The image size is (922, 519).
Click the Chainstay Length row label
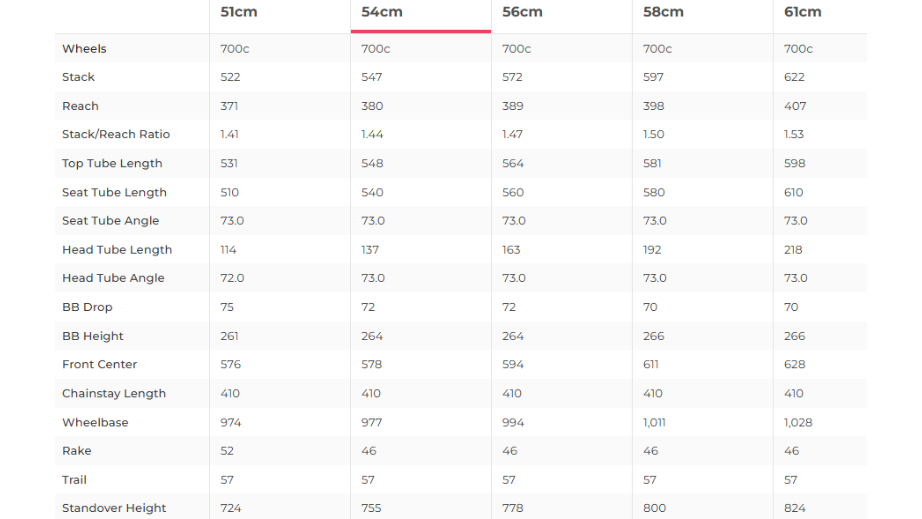click(114, 394)
